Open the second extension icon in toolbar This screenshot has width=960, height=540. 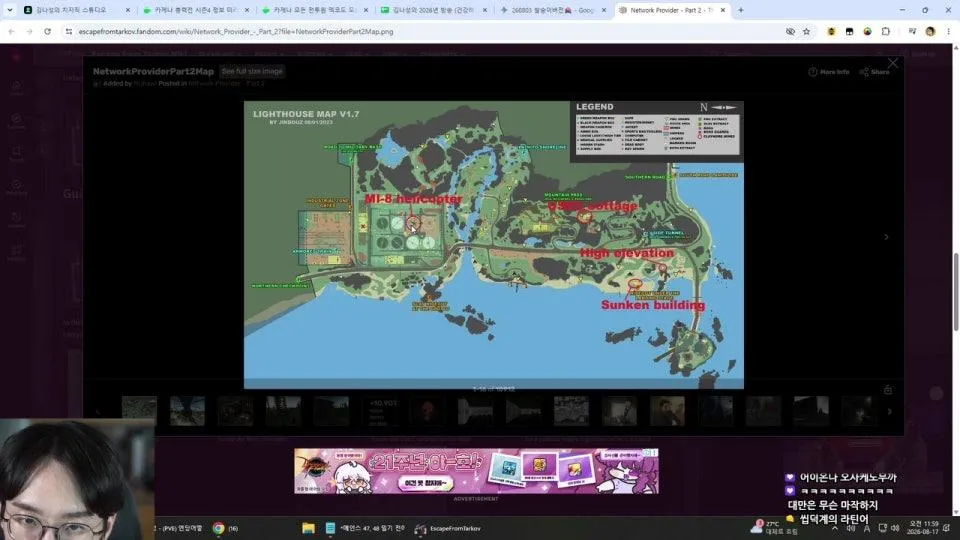(849, 31)
